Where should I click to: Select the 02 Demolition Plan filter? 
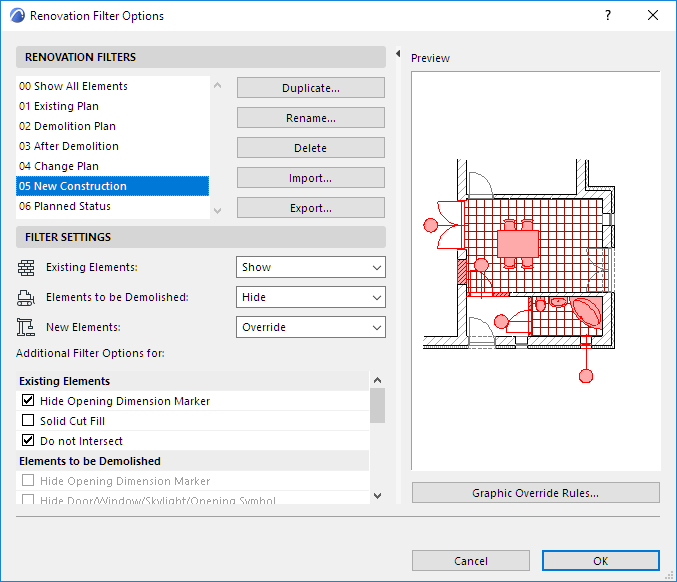pyautogui.click(x=113, y=126)
